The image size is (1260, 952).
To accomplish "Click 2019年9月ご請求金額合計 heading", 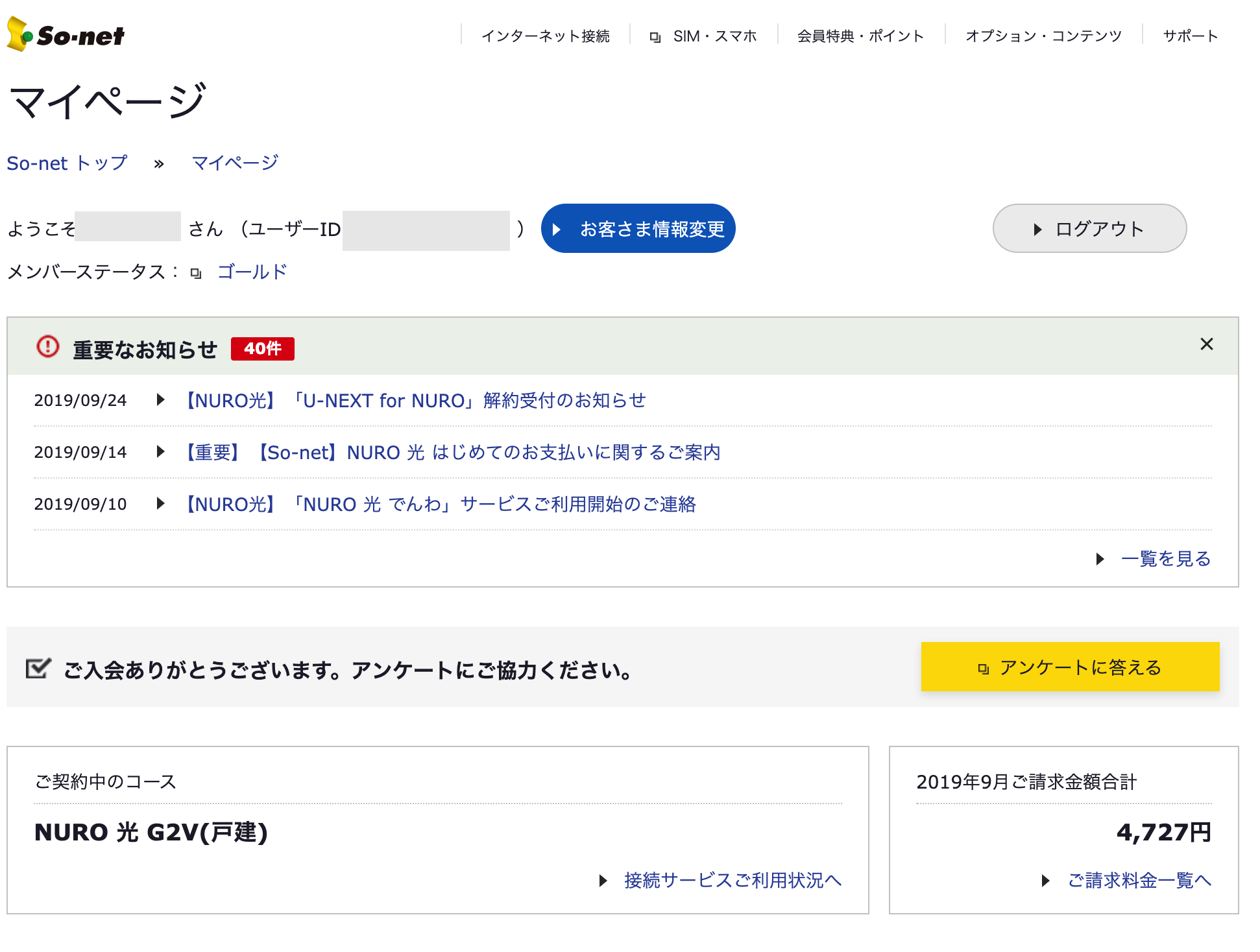I will click(1026, 782).
